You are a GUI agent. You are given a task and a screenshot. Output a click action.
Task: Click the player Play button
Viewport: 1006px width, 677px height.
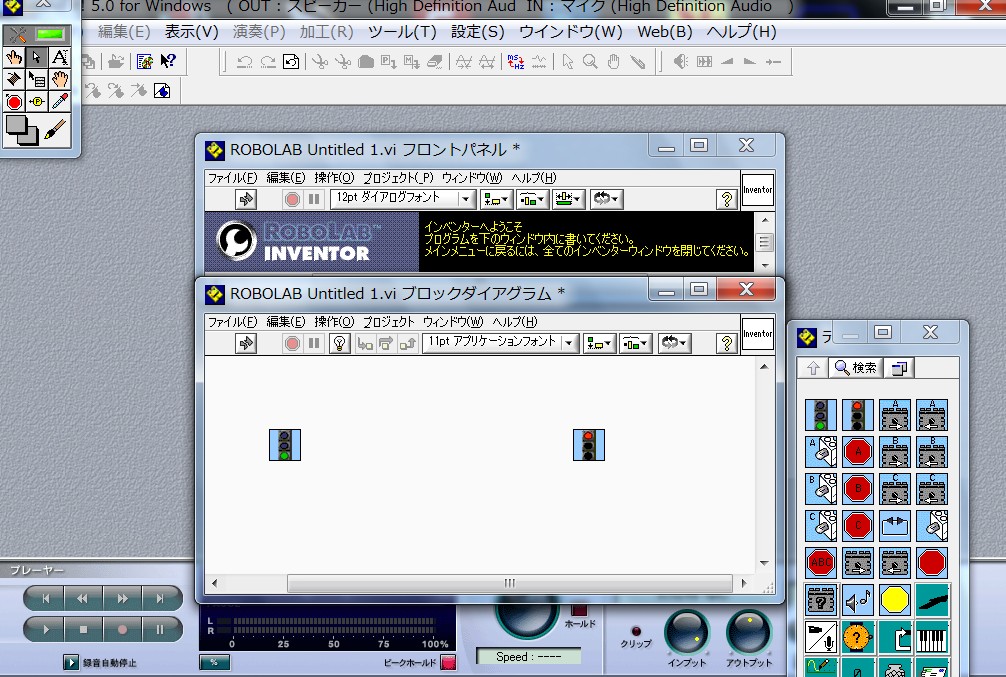click(46, 630)
